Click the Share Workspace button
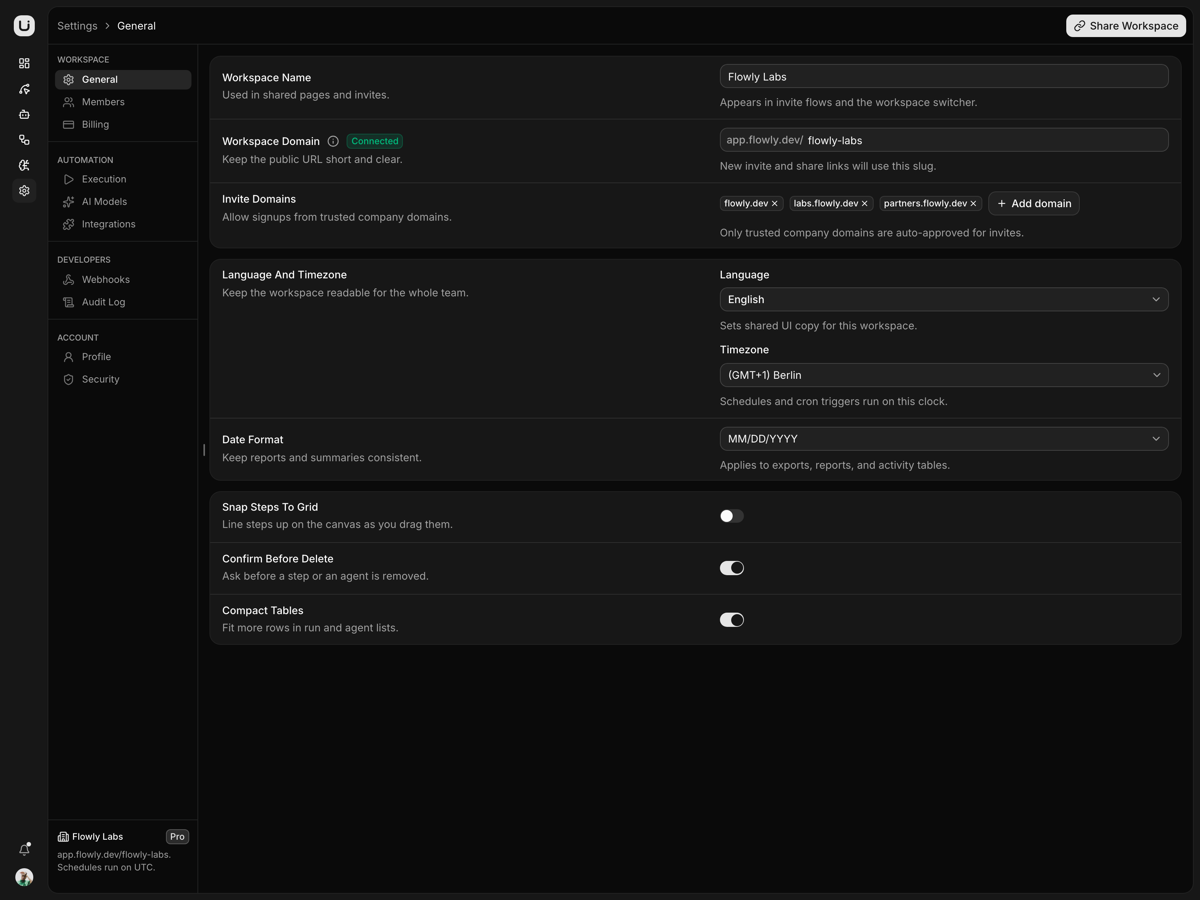1200x900 pixels. click(1126, 26)
